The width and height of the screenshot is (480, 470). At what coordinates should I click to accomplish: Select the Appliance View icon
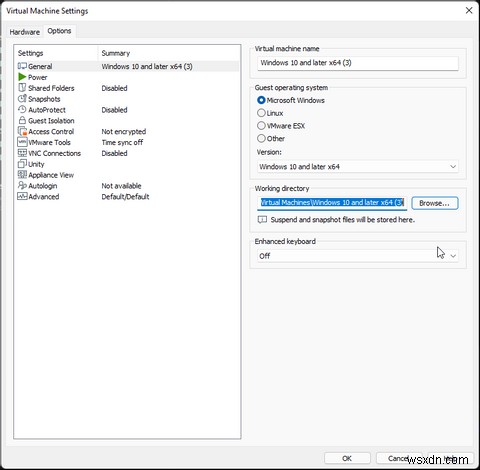22,175
